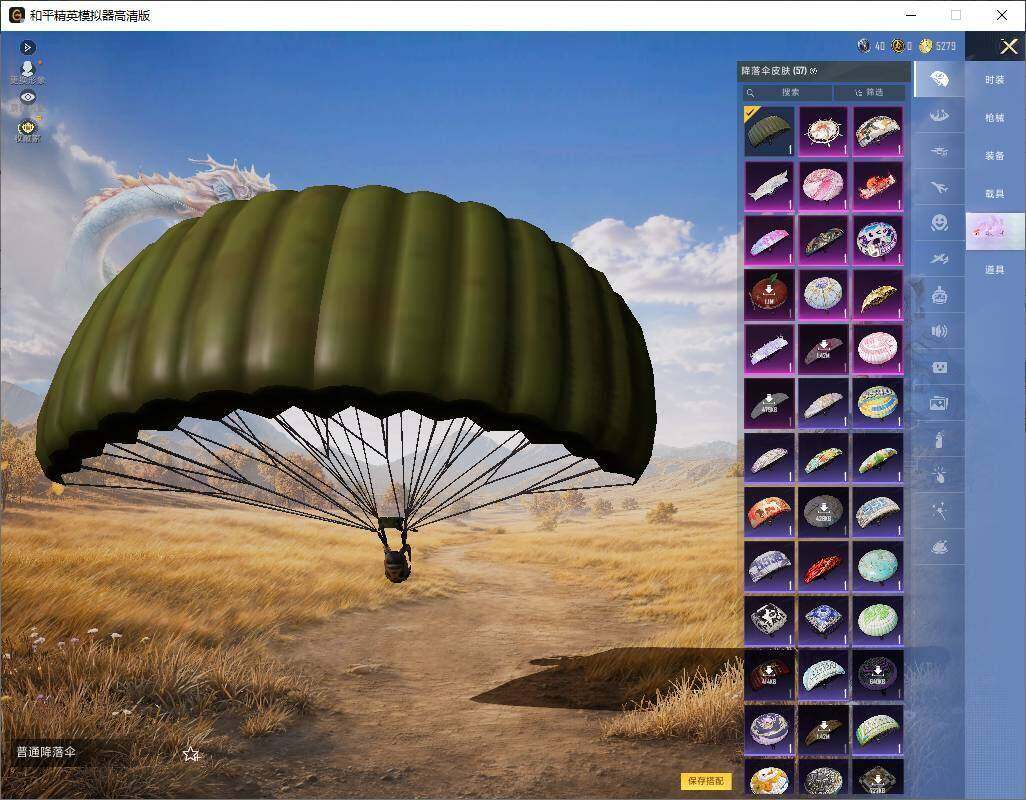Open the 道具 tab
Image resolution: width=1026 pixels, height=800 pixels.
tap(995, 270)
